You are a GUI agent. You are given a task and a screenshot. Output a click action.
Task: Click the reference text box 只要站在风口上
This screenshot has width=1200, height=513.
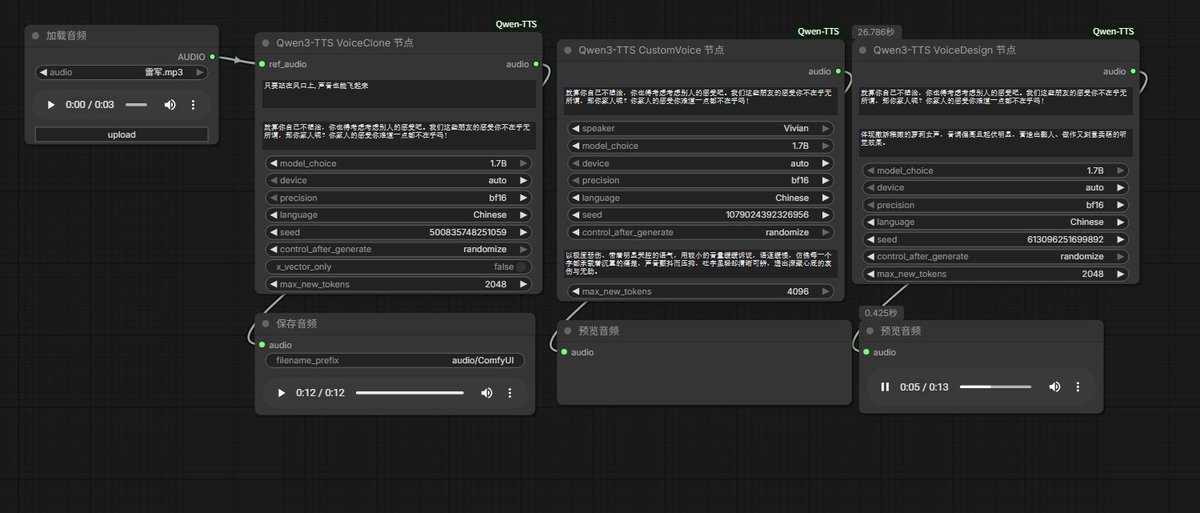398,94
